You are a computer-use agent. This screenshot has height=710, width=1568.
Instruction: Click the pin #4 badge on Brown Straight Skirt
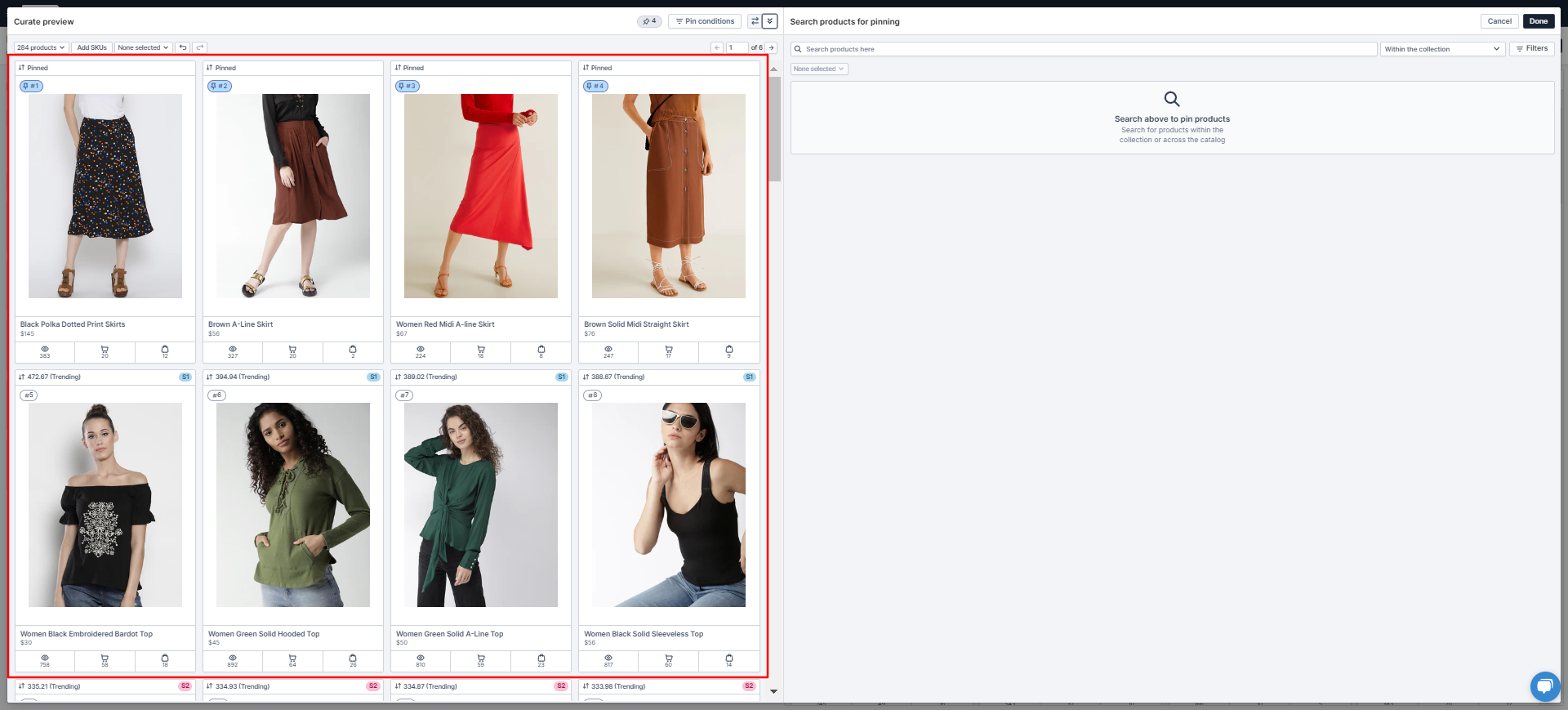(x=595, y=86)
